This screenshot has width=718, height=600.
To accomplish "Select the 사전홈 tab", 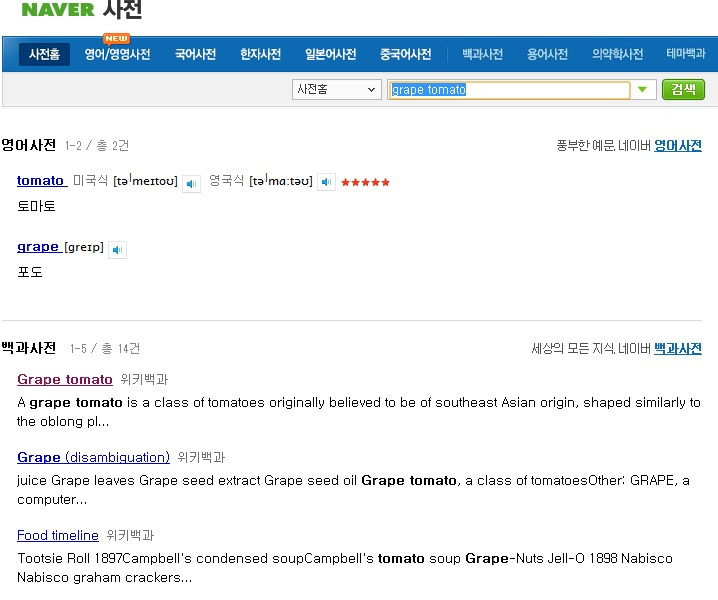I will click(44, 54).
